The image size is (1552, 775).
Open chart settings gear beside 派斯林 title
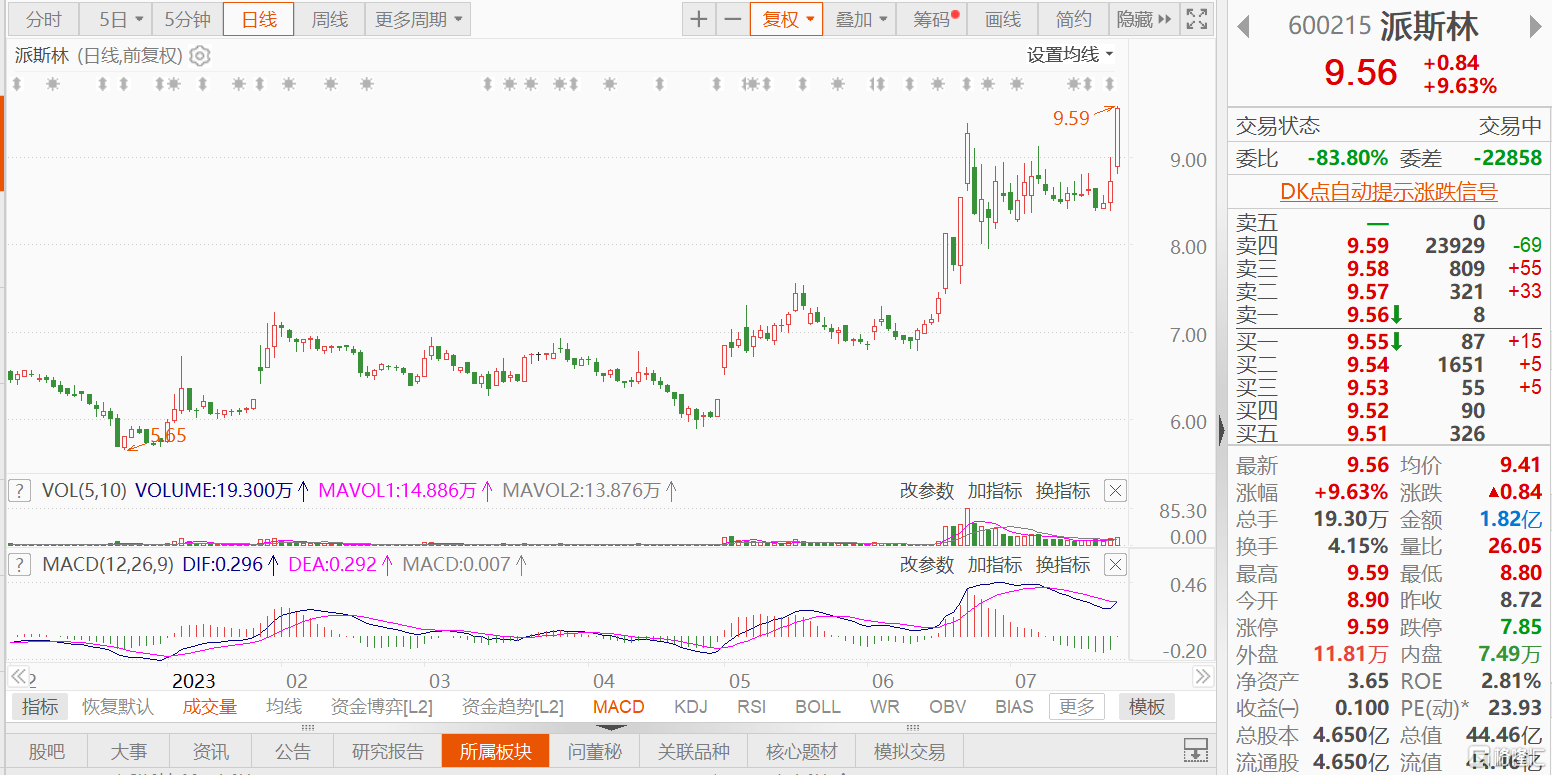tap(198, 56)
